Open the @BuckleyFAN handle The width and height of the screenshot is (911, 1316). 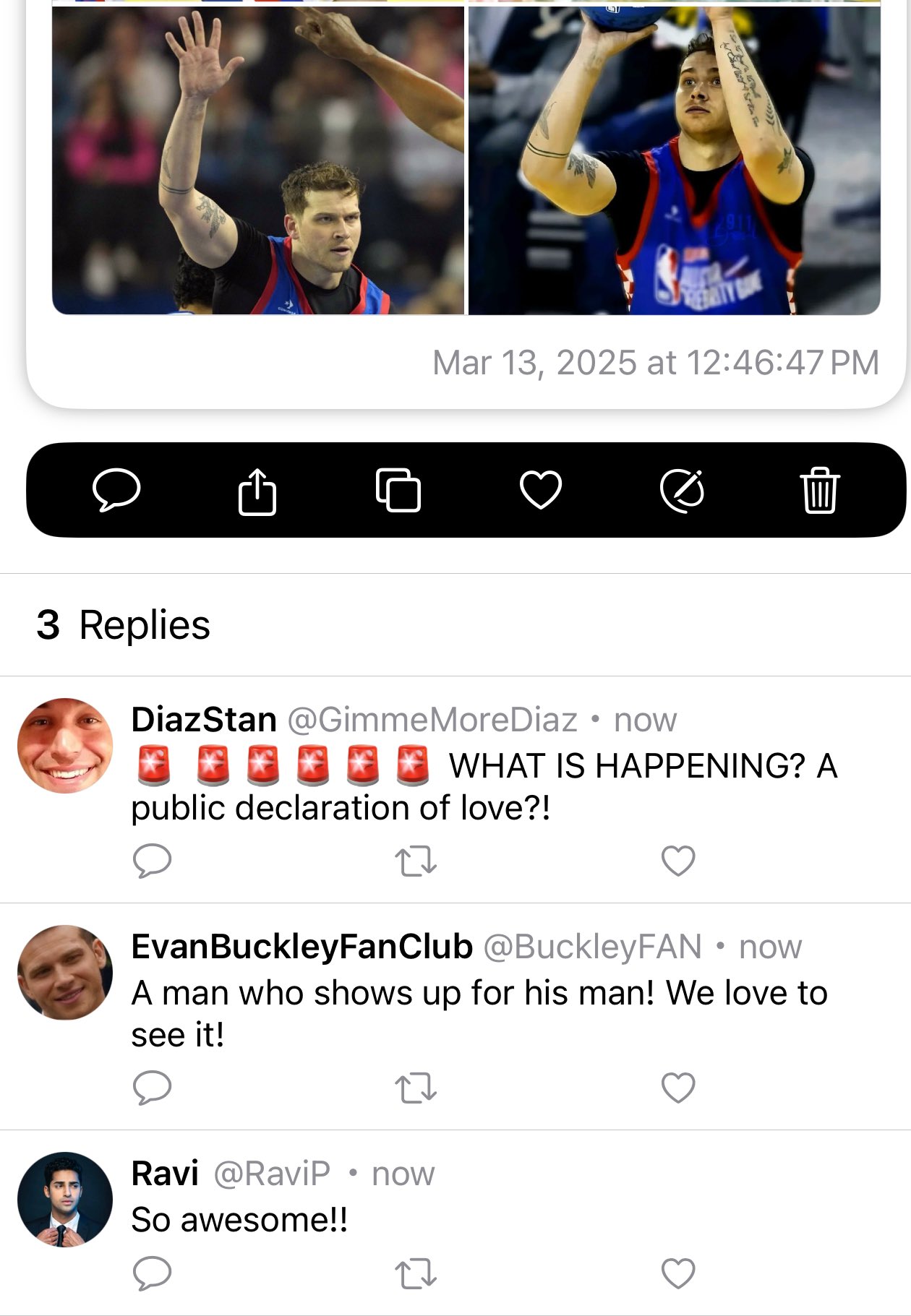[592, 947]
